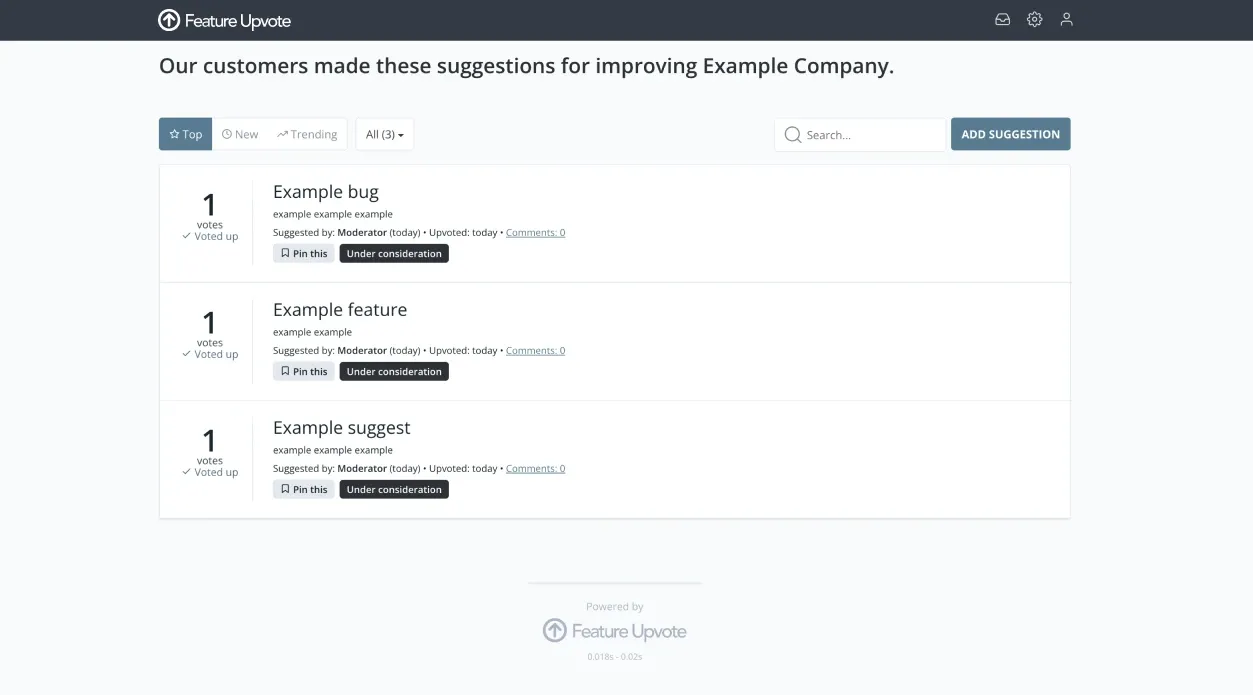
Task: Click Under consideration status on Example suggest
Action: click(393, 489)
